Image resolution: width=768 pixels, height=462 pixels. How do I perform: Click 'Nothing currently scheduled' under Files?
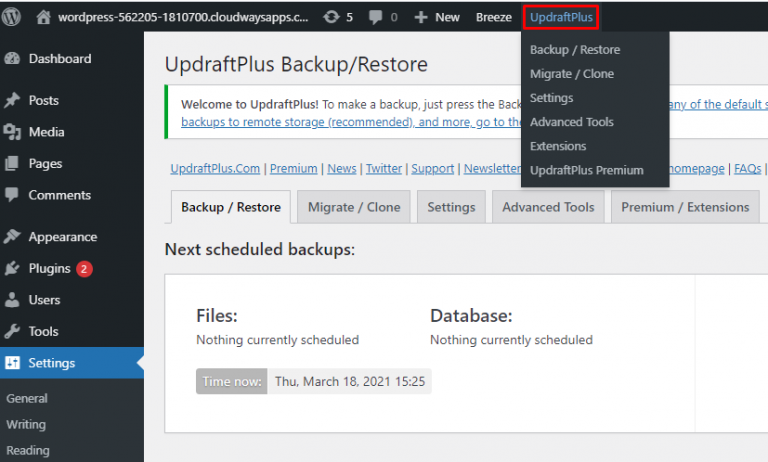[x=278, y=340]
